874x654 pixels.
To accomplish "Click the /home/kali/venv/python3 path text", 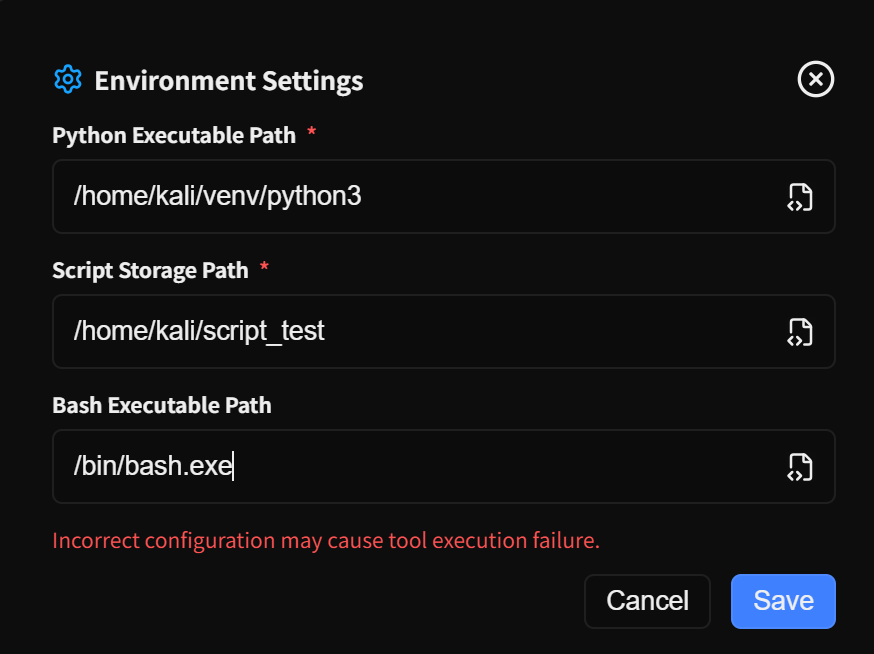I will point(217,197).
